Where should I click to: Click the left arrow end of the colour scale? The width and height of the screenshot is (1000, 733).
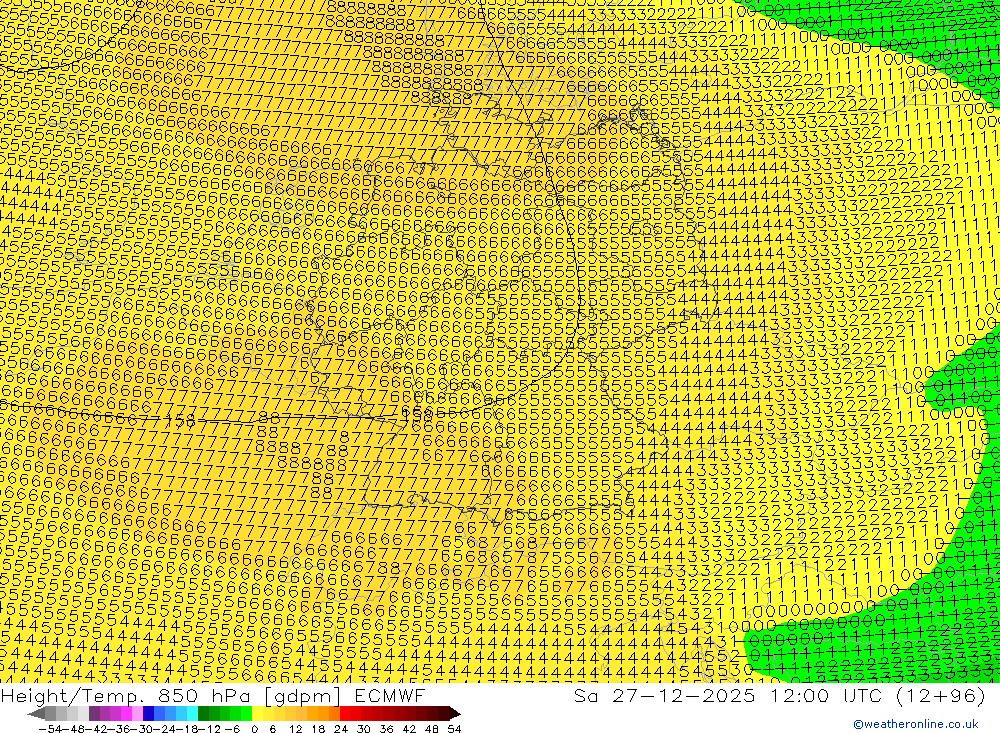[x=36, y=713]
